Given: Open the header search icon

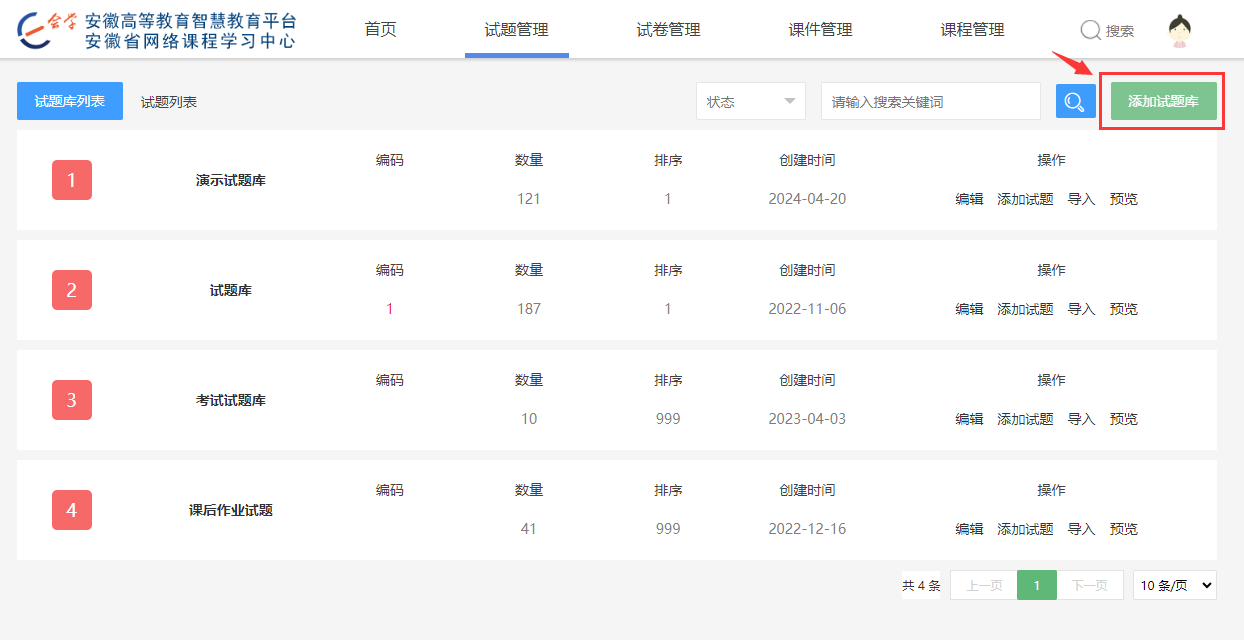Looking at the screenshot, I should pyautogui.click(x=1091, y=30).
